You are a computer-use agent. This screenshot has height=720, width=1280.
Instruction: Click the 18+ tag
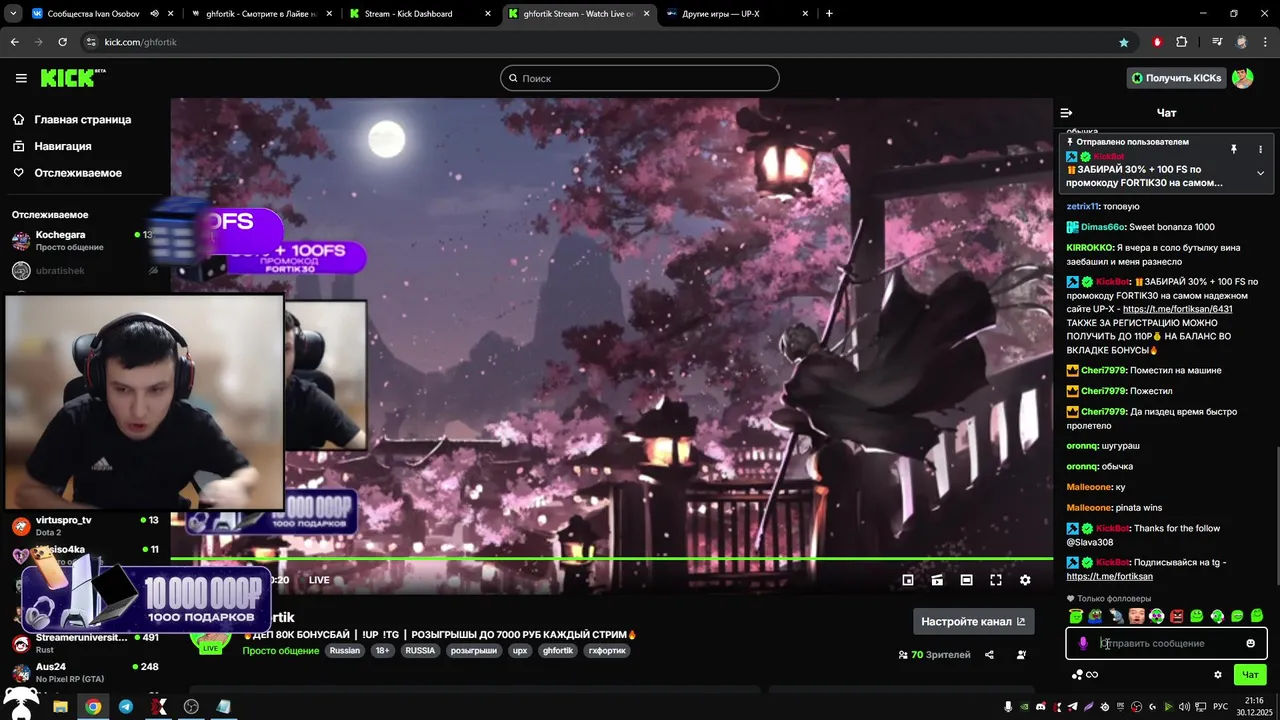coord(383,651)
